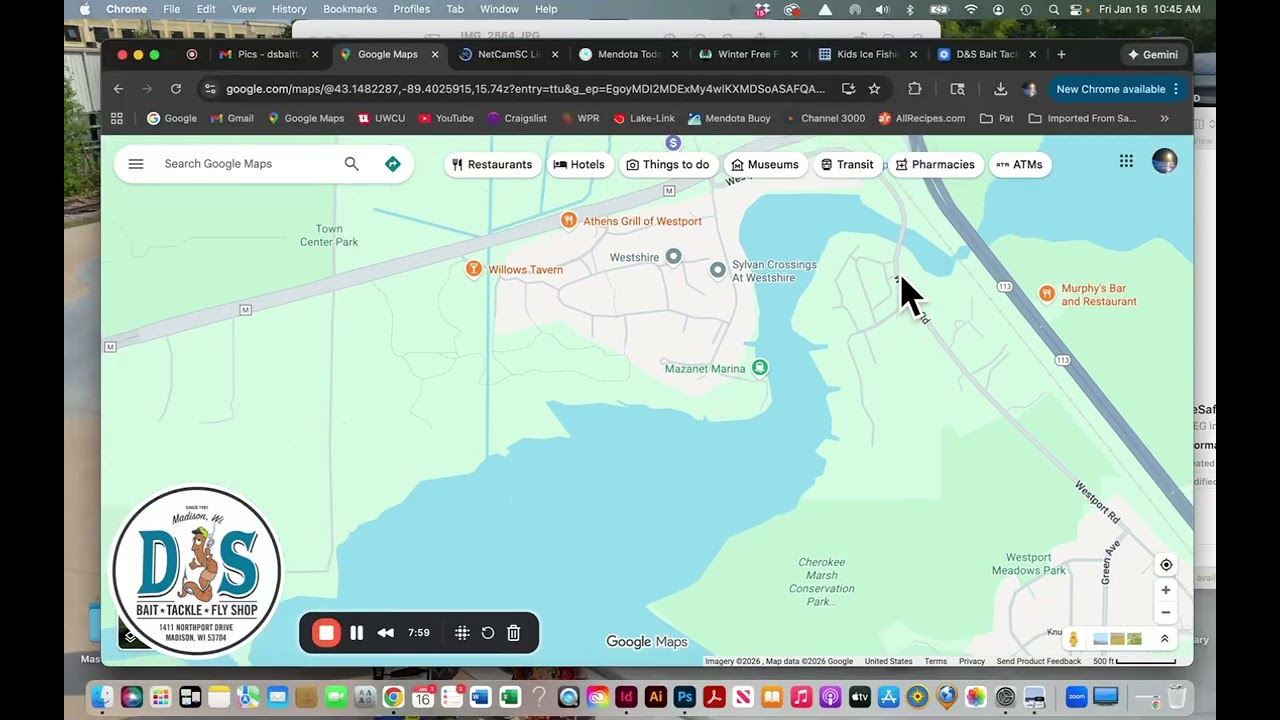Open the Google account profile picture
The image size is (1280, 720).
pyautogui.click(x=1164, y=161)
